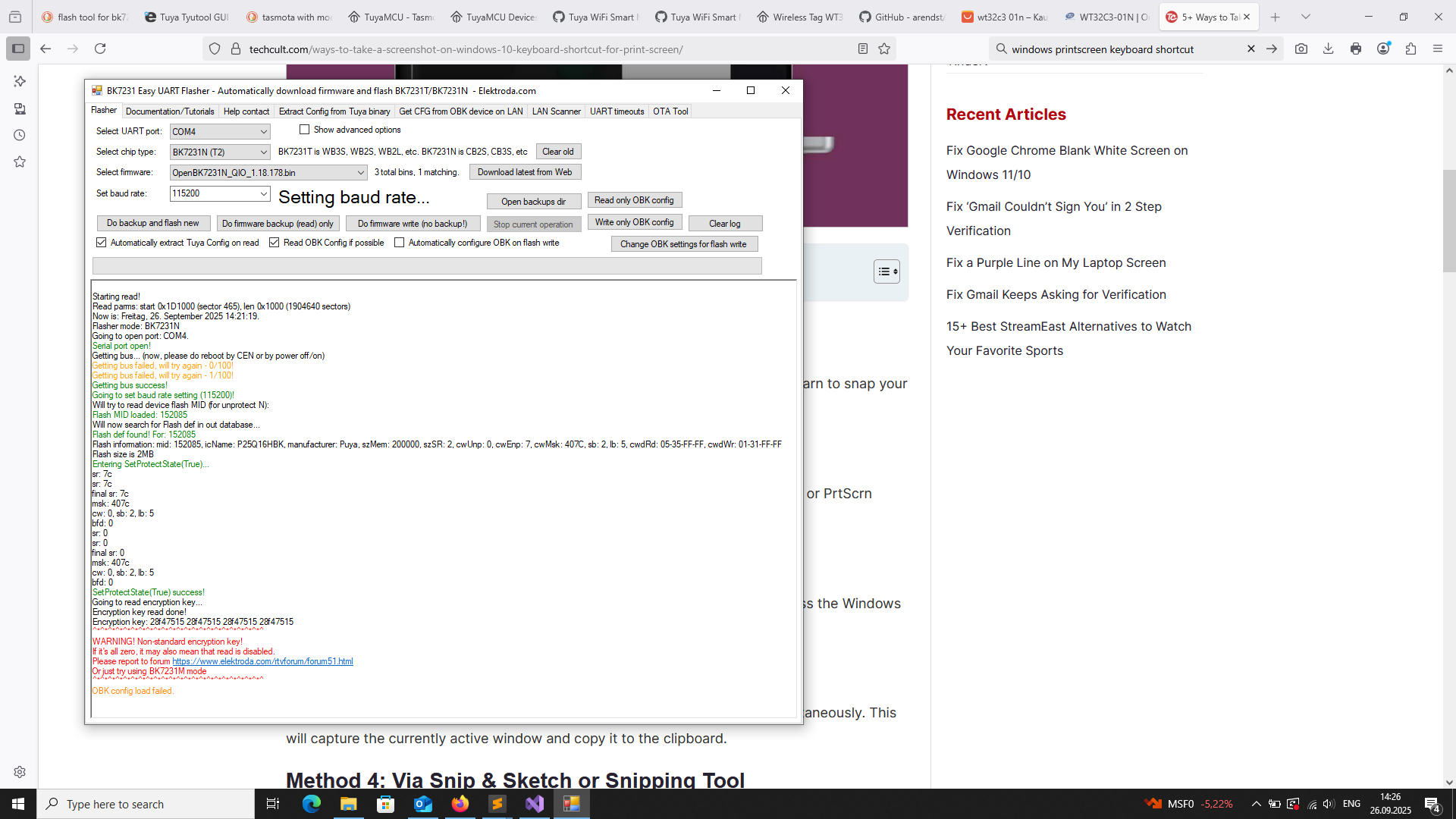This screenshot has height=819, width=1456.
Task: Open the Windows Start menu
Action: click(x=18, y=804)
